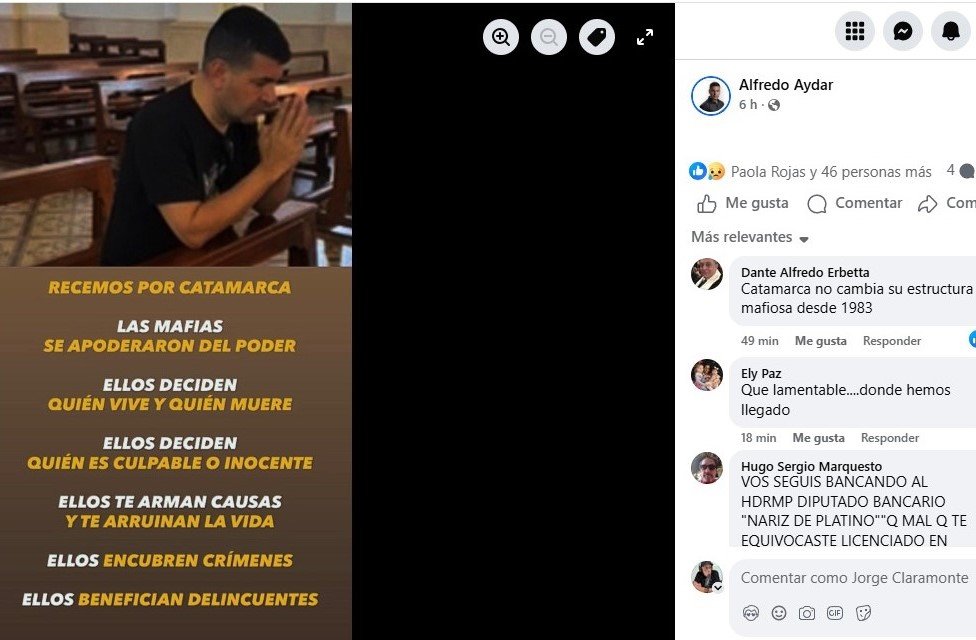
Task: Zoom in on the photo
Action: [500, 37]
